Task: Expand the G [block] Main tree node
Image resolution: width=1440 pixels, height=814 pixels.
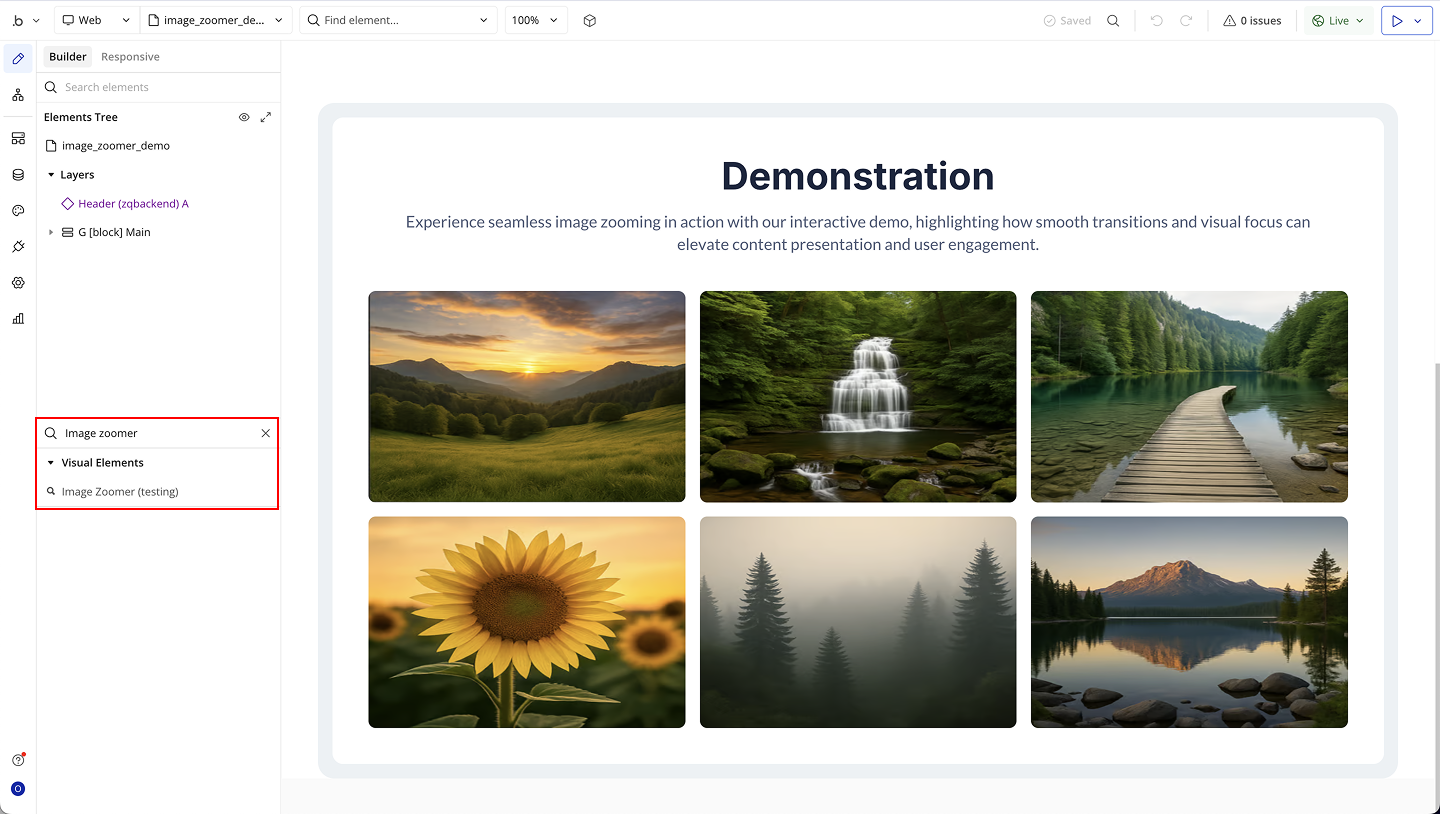Action: pos(52,232)
